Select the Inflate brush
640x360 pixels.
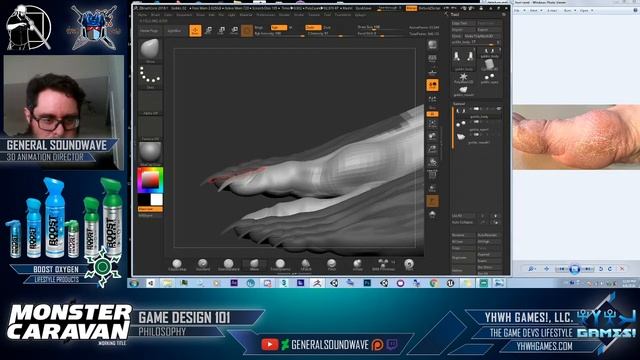pos(358,265)
